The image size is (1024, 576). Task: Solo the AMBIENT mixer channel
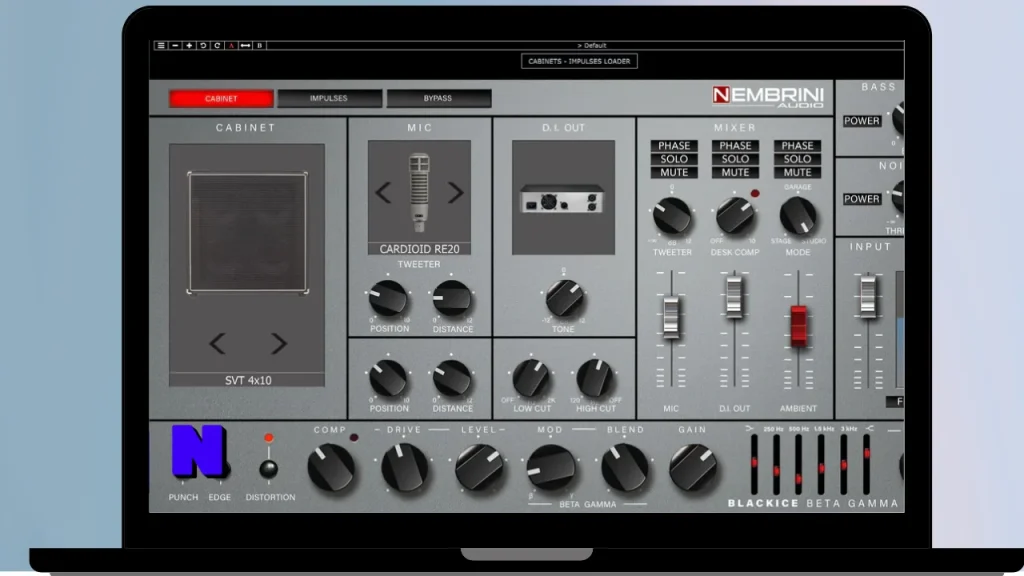pos(797,159)
